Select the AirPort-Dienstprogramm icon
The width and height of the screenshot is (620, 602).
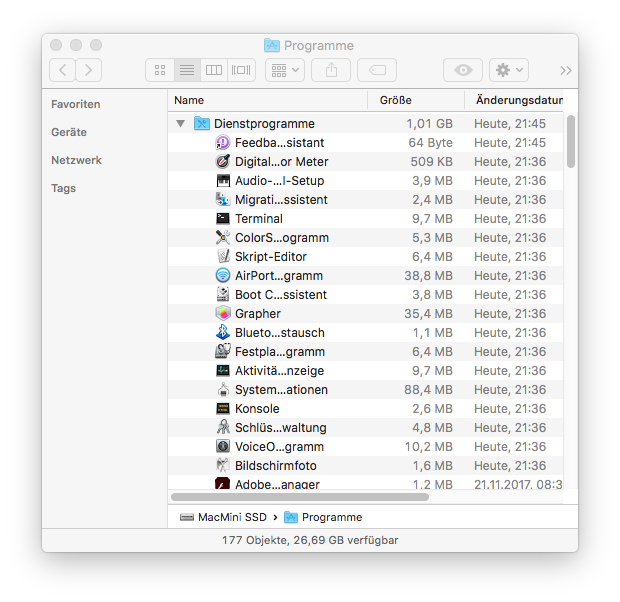tap(223, 275)
